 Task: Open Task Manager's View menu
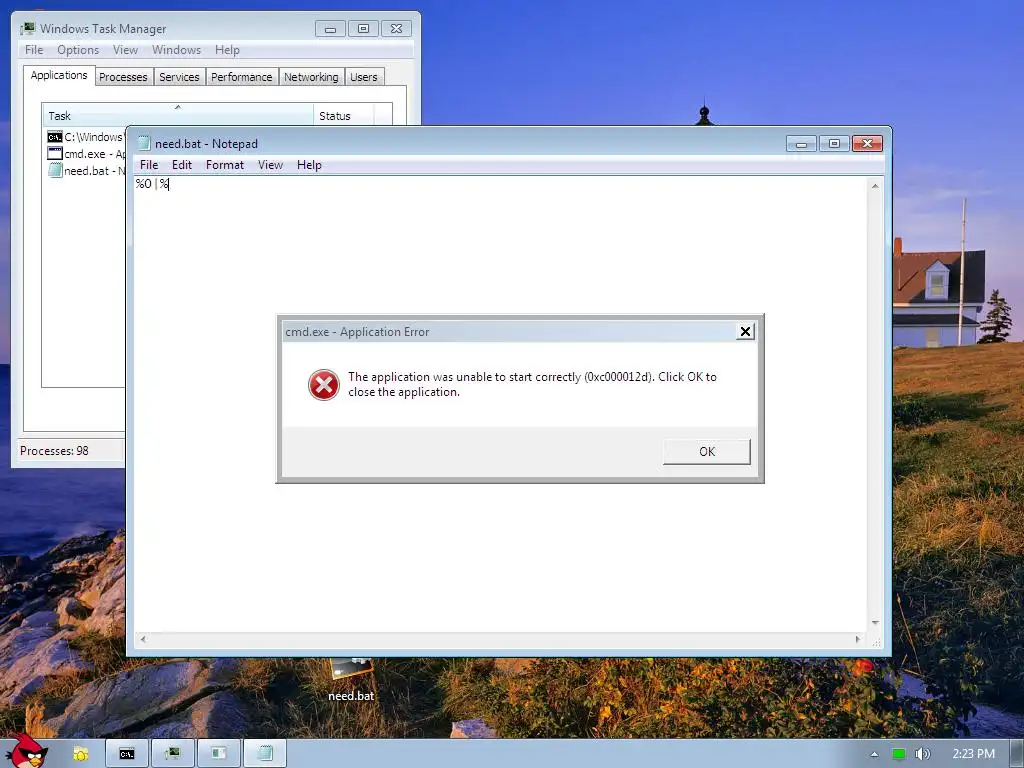pos(125,50)
